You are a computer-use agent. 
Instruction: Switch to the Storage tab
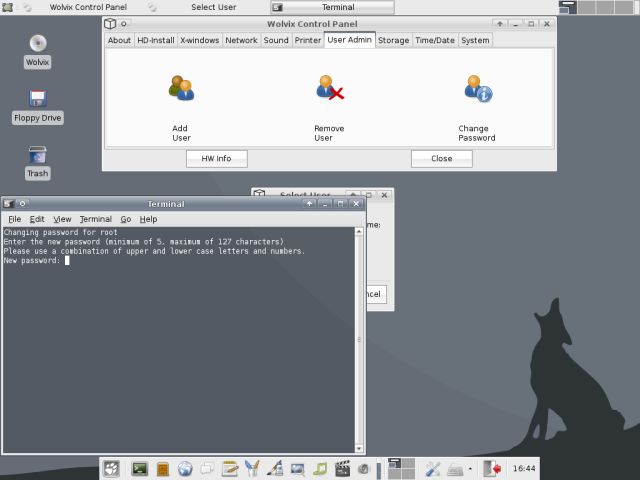tap(393, 40)
